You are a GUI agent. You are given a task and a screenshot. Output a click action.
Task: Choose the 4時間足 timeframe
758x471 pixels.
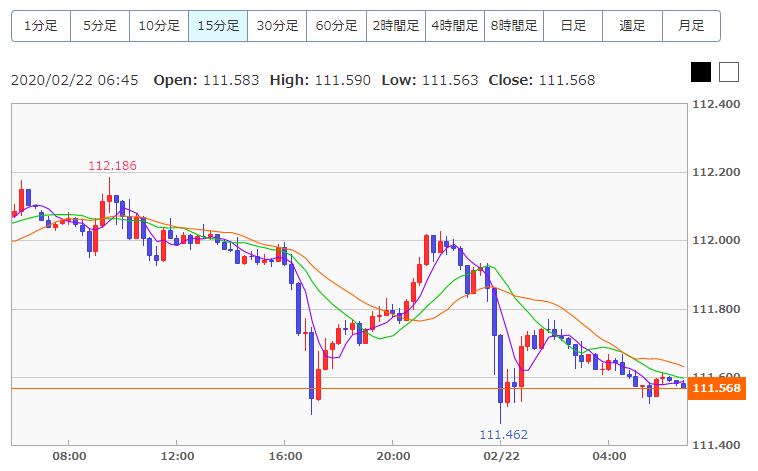tap(455, 26)
